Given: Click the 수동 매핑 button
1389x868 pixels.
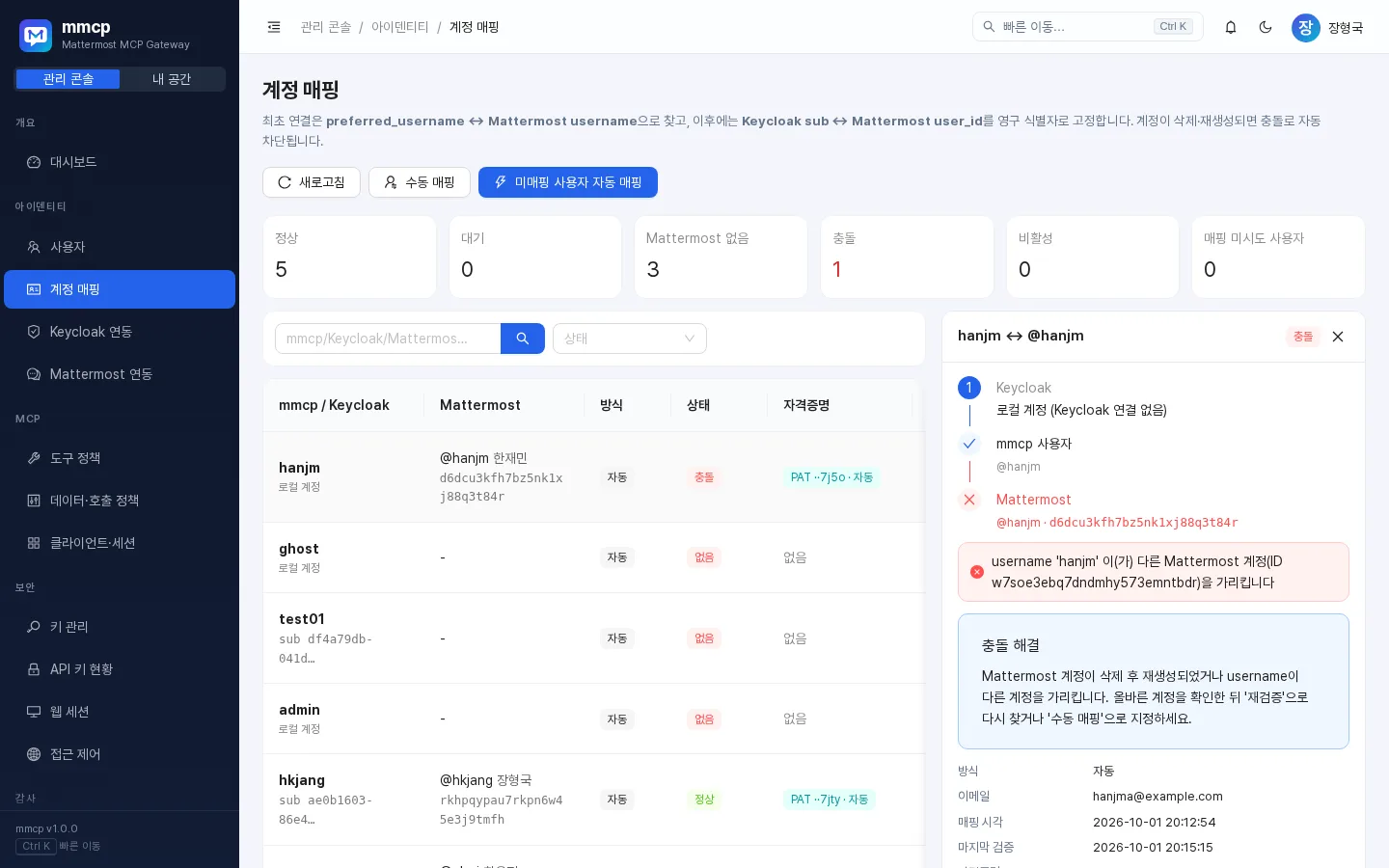Looking at the screenshot, I should click(x=420, y=182).
